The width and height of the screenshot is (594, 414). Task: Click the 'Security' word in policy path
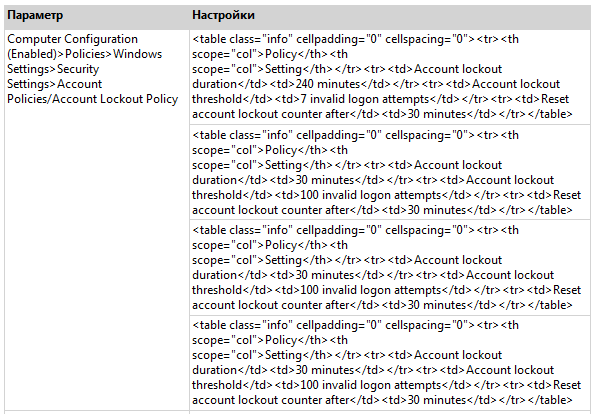click(x=78, y=69)
